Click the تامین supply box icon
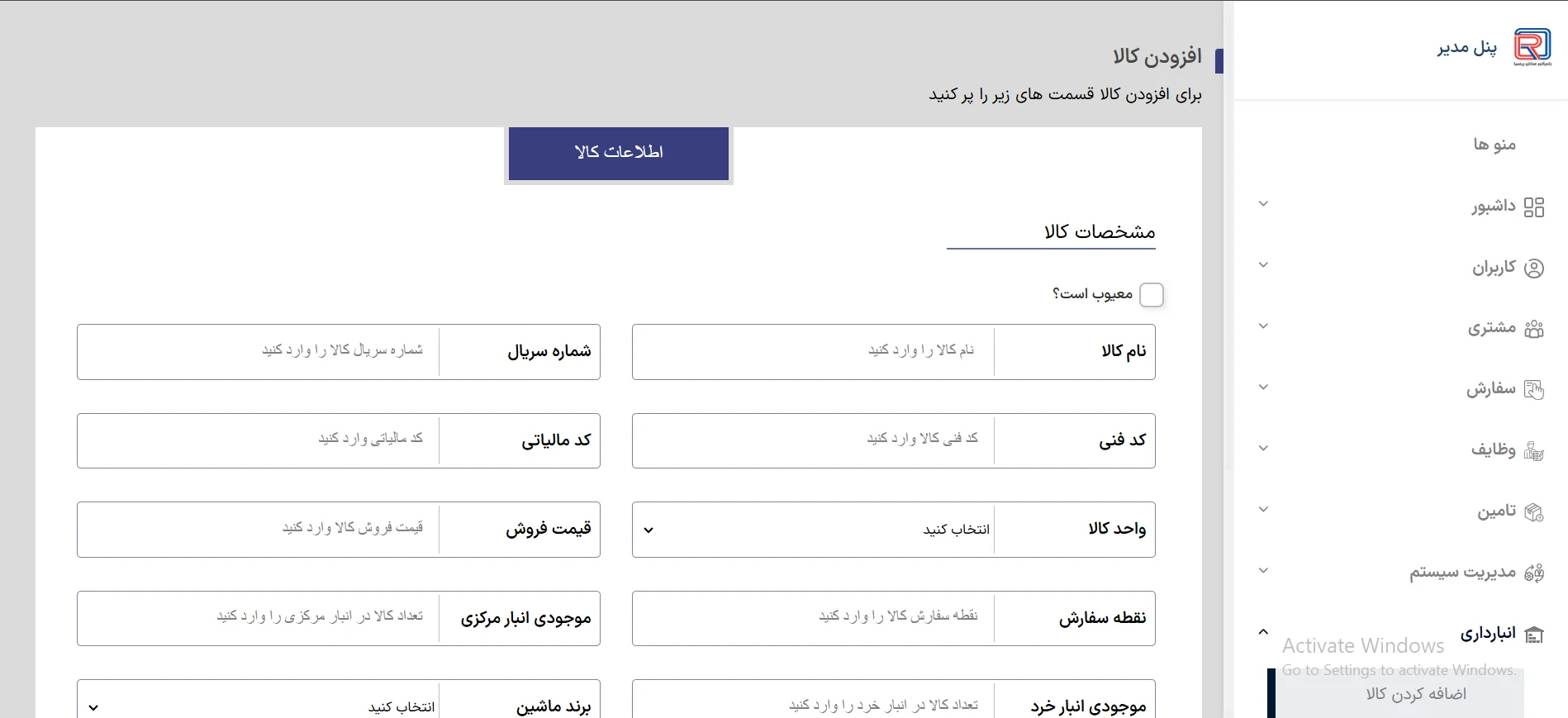Screen dimensions: 1568x718 (1533, 512)
